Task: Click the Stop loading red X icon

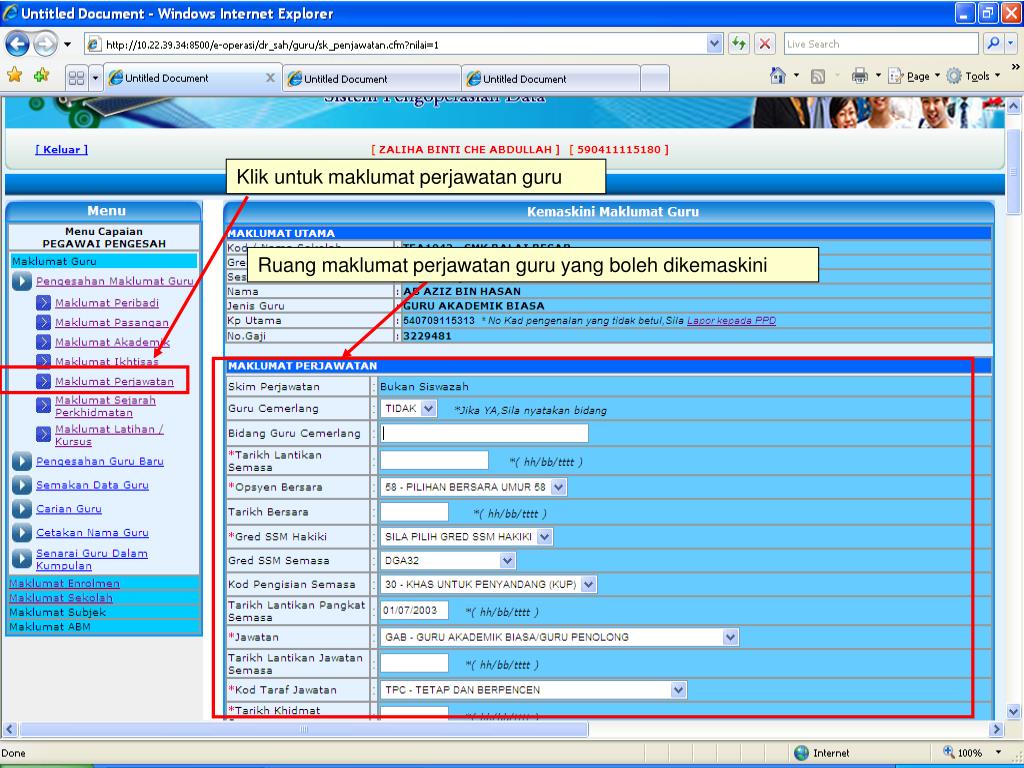Action: [x=764, y=44]
